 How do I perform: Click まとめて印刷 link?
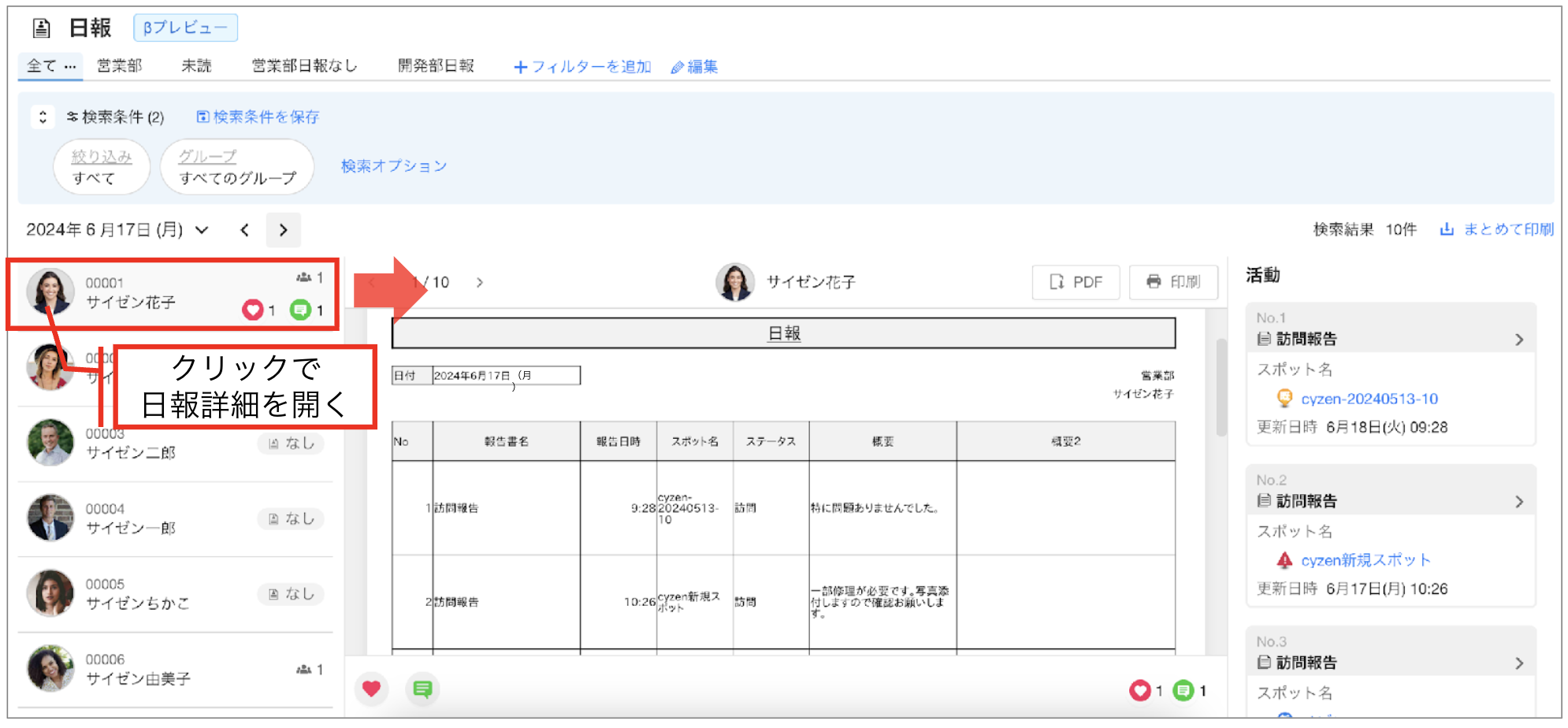pos(1497,229)
